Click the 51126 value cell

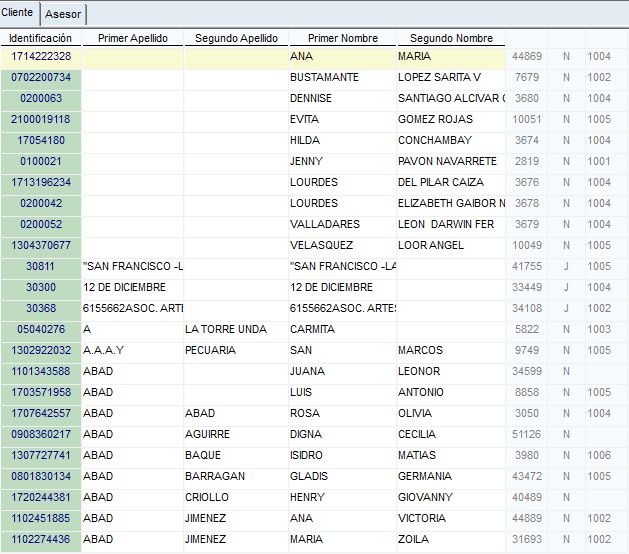coord(527,434)
